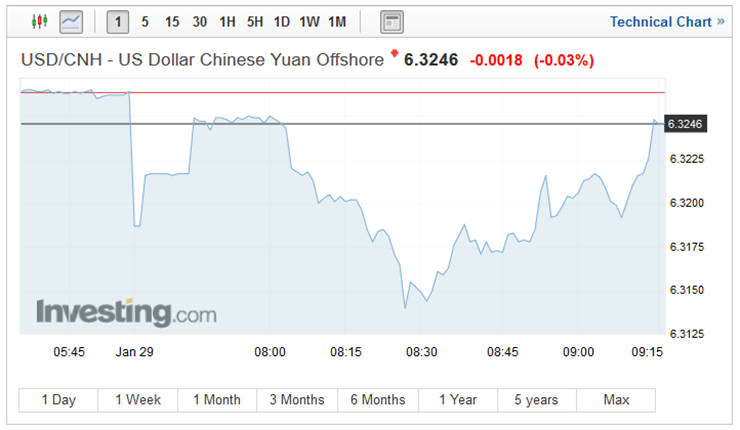This screenshot has width=740, height=430.
Task: Set interval to 1M
Action: coord(337,21)
